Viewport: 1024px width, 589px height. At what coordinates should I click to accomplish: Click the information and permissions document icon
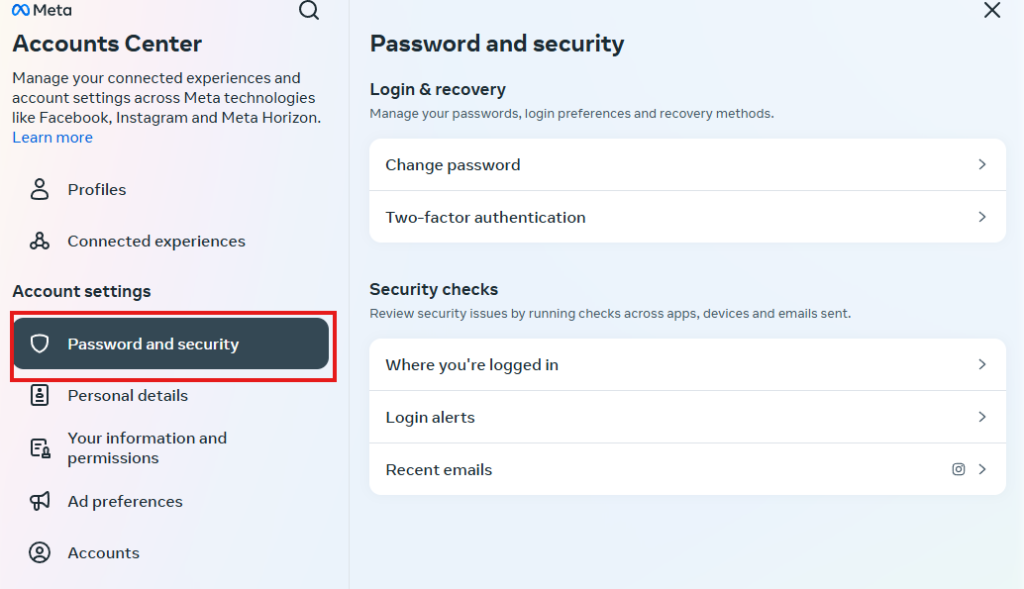[x=40, y=448]
